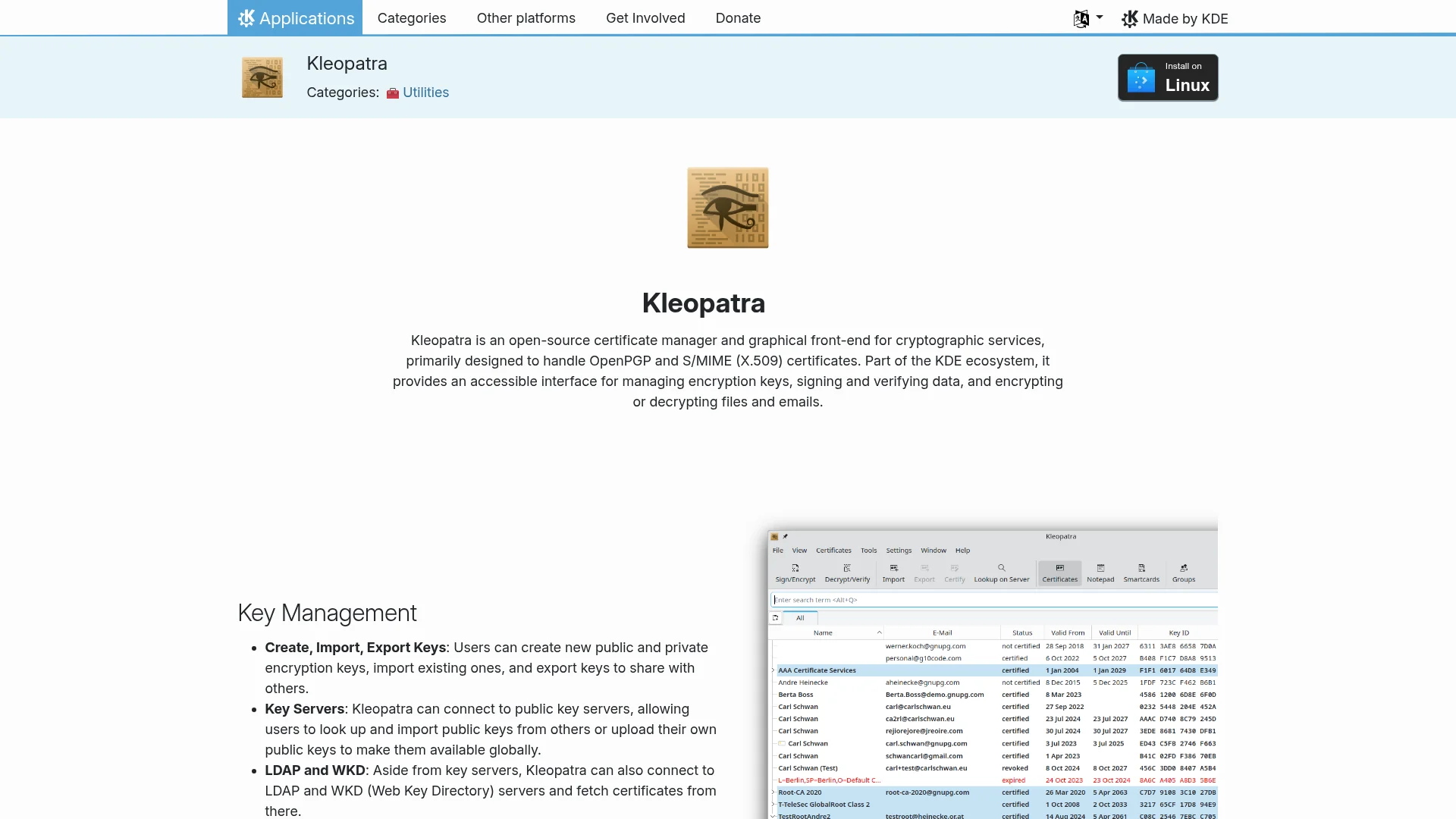Click the Key ID column header
Image resolution: width=1456 pixels, height=819 pixels.
(1178, 632)
